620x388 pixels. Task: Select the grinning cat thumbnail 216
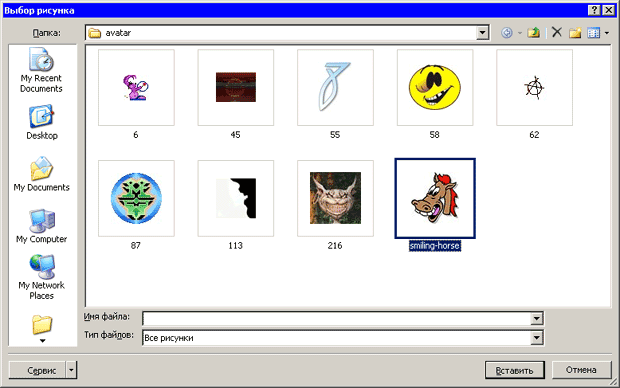(x=335, y=198)
